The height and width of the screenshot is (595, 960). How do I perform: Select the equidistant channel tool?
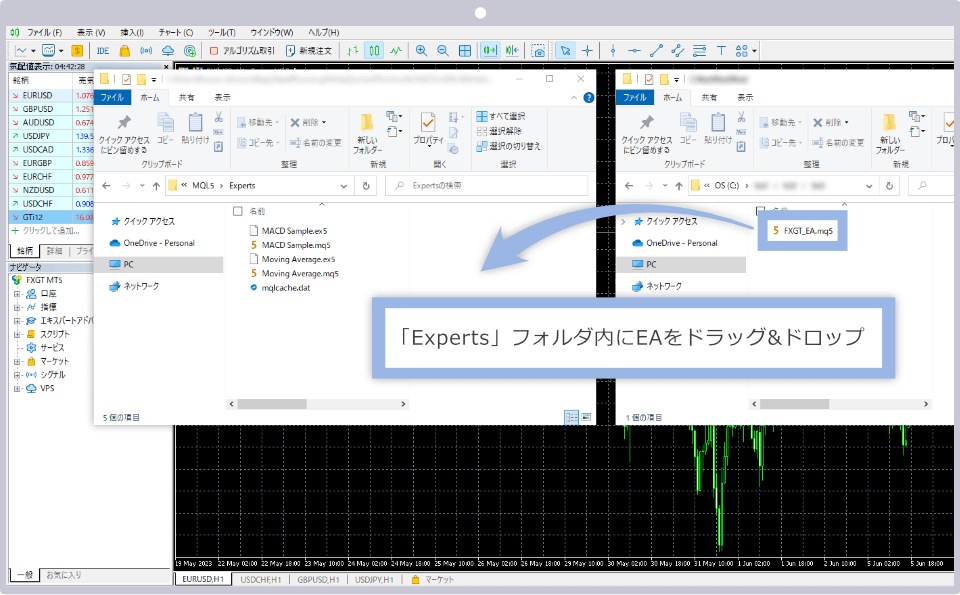[678, 51]
